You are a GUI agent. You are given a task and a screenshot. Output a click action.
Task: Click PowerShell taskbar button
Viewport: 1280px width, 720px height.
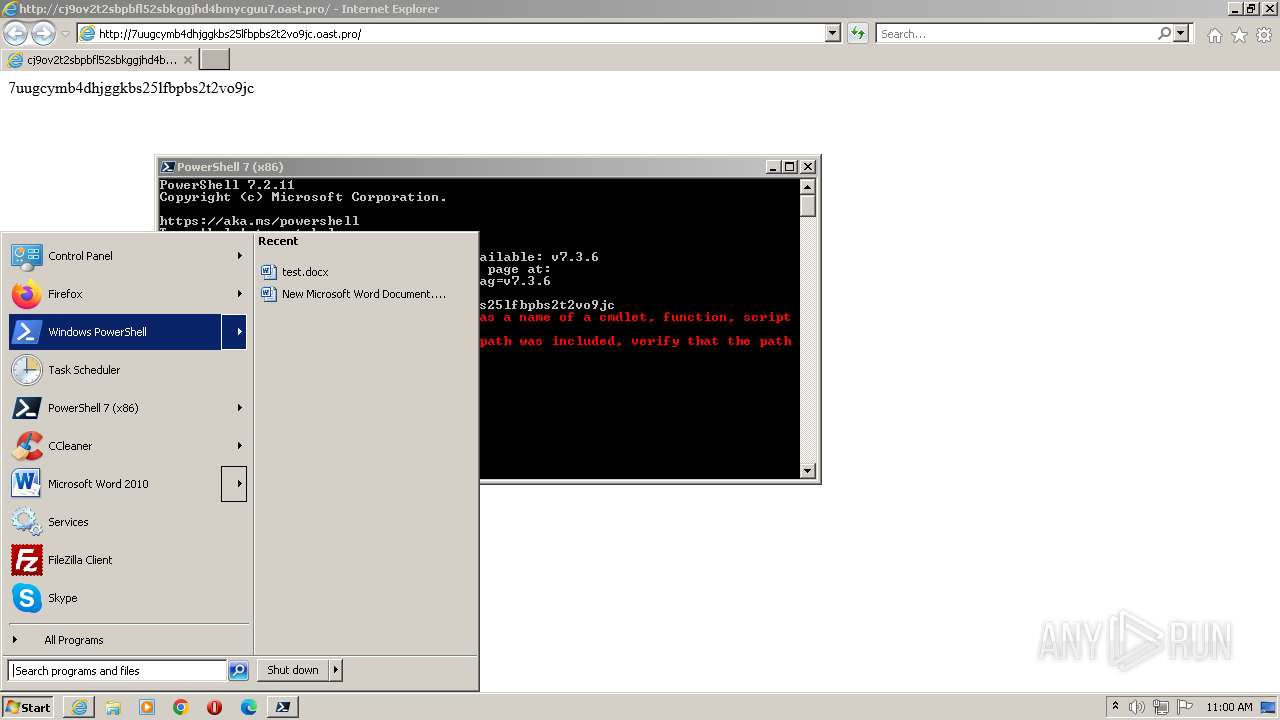tap(283, 707)
